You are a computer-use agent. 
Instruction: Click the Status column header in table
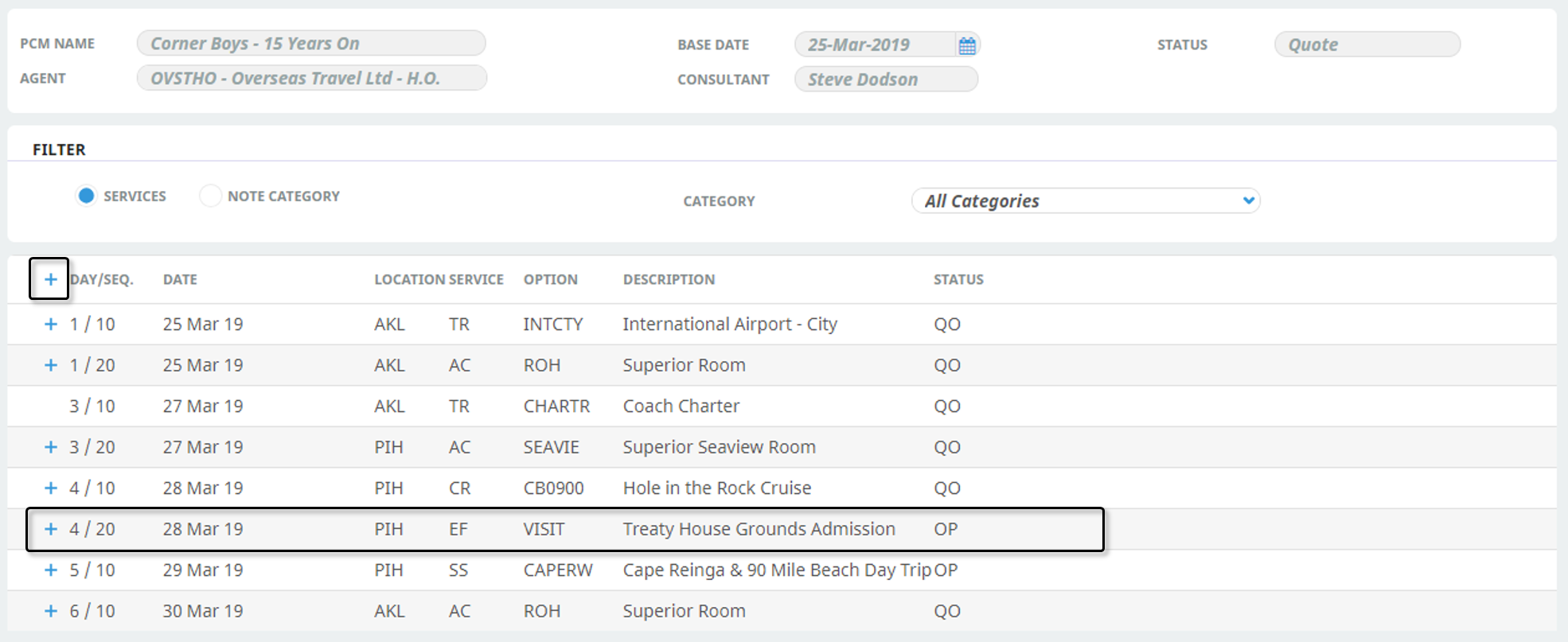click(958, 279)
